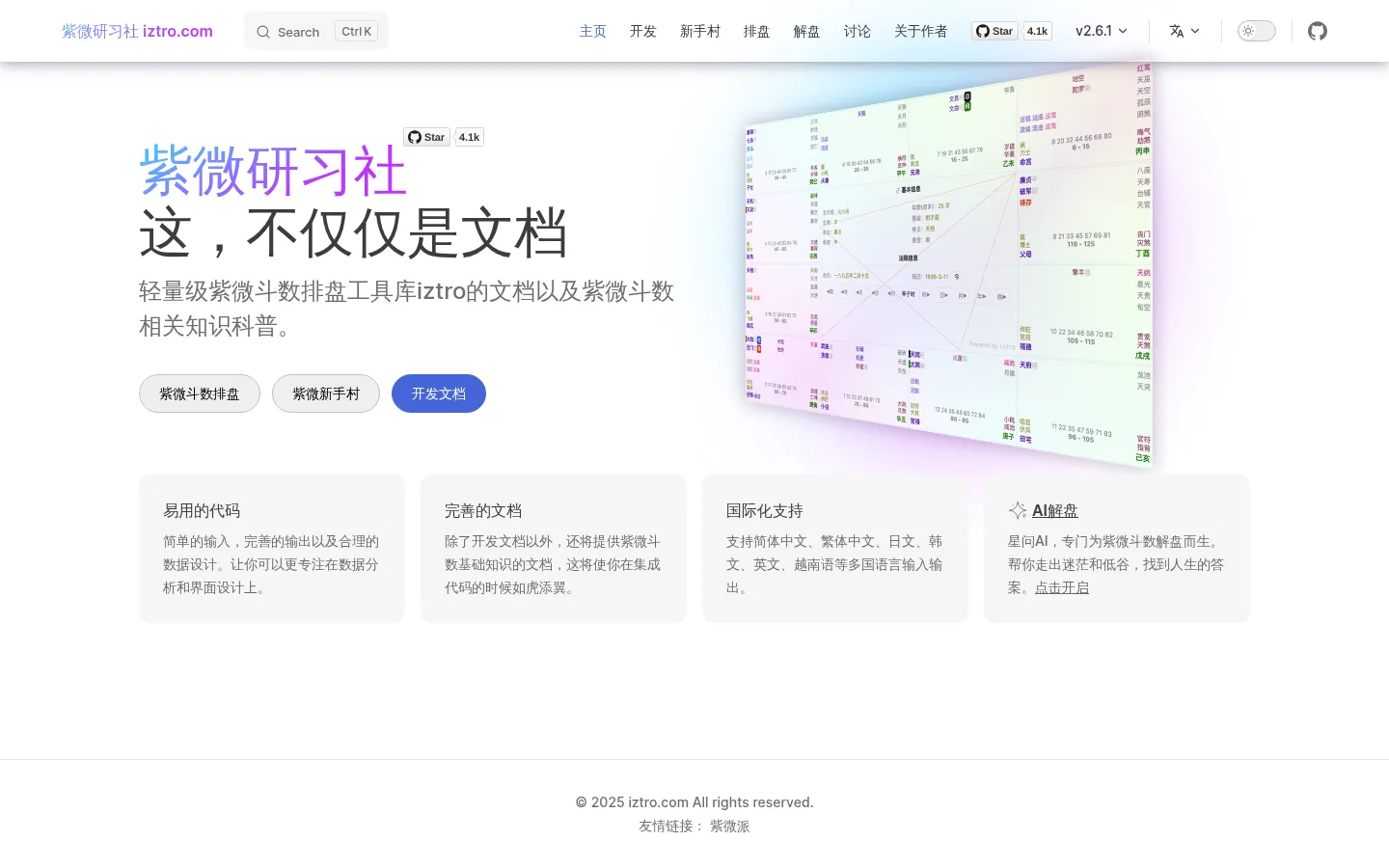Open the AI解盘 link
The width and height of the screenshot is (1389, 868).
click(1055, 510)
